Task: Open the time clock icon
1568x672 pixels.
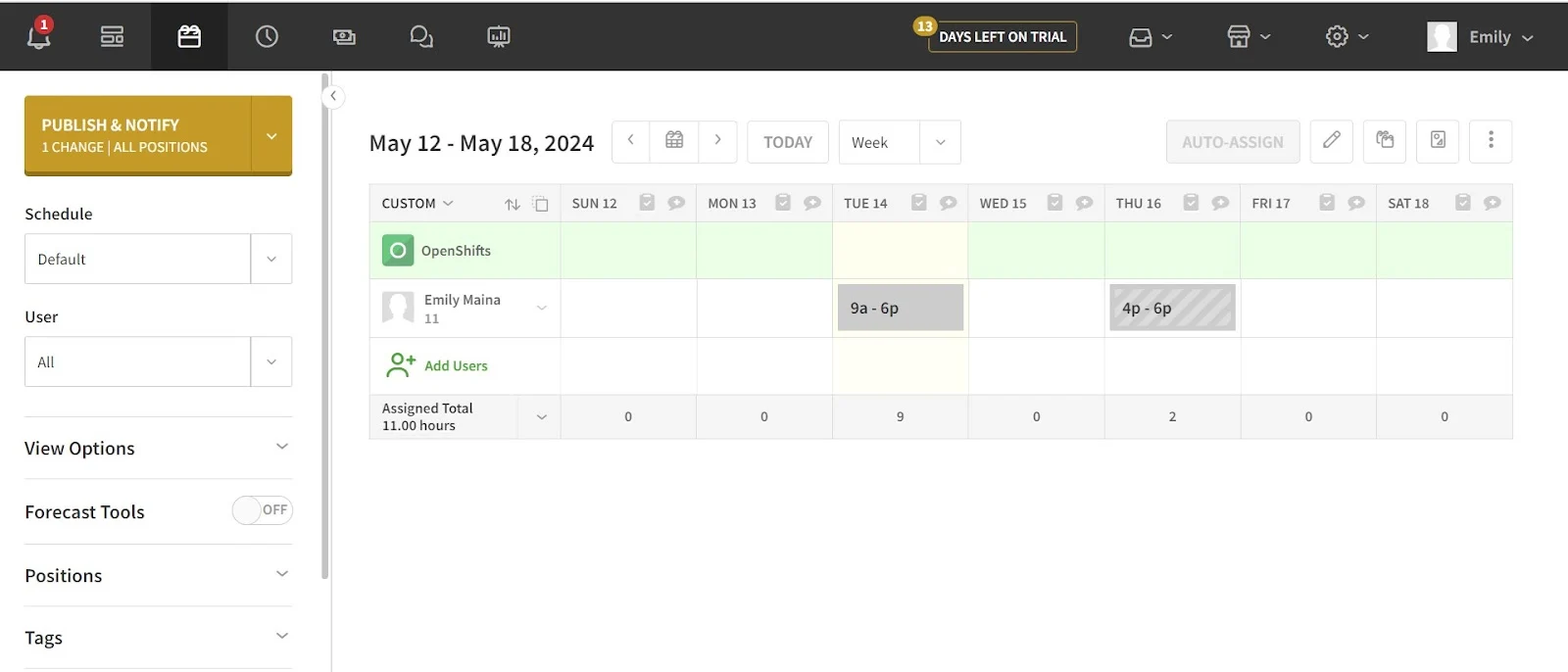Action: 267,36
